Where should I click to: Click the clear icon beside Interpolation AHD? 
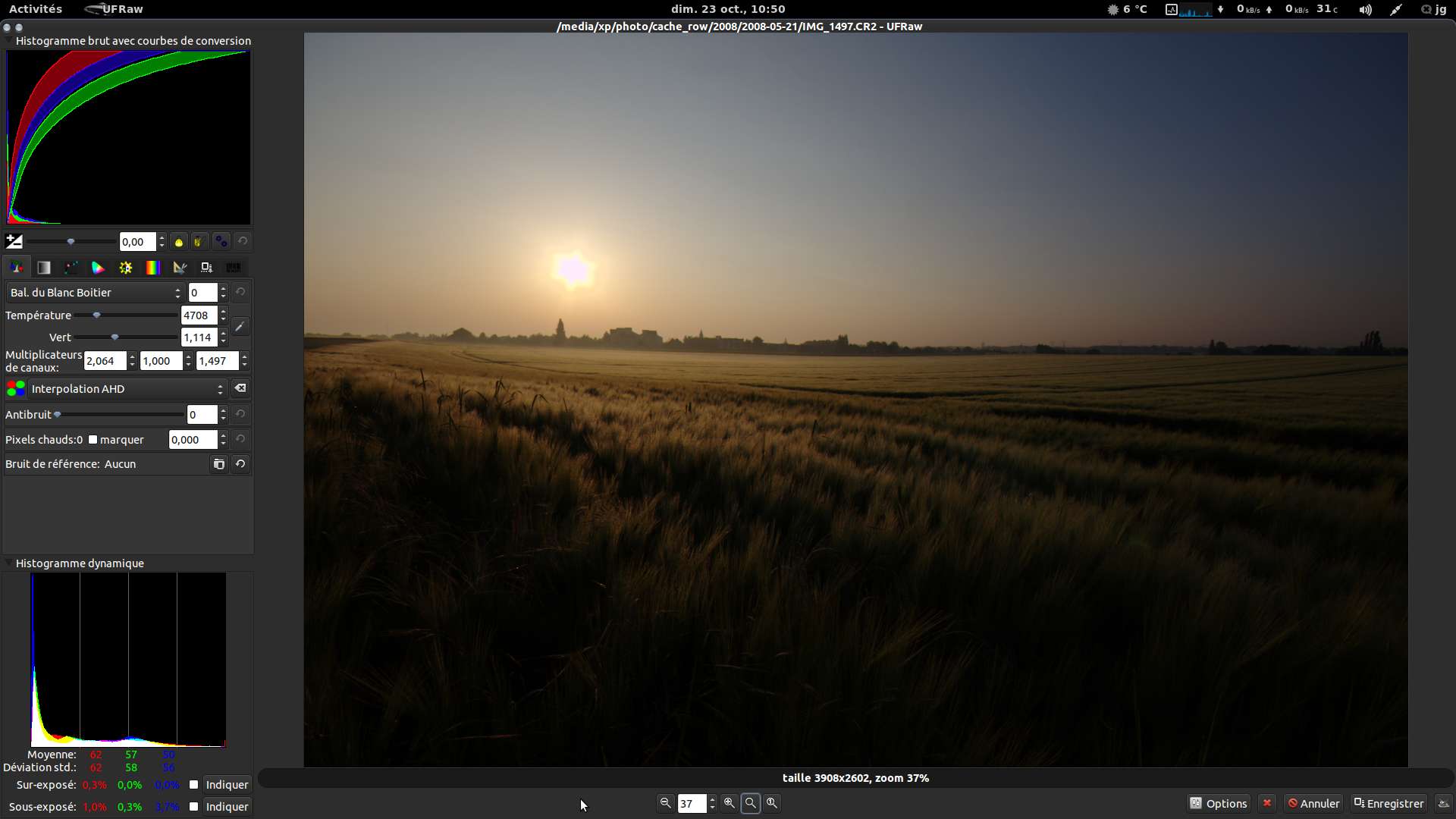240,389
